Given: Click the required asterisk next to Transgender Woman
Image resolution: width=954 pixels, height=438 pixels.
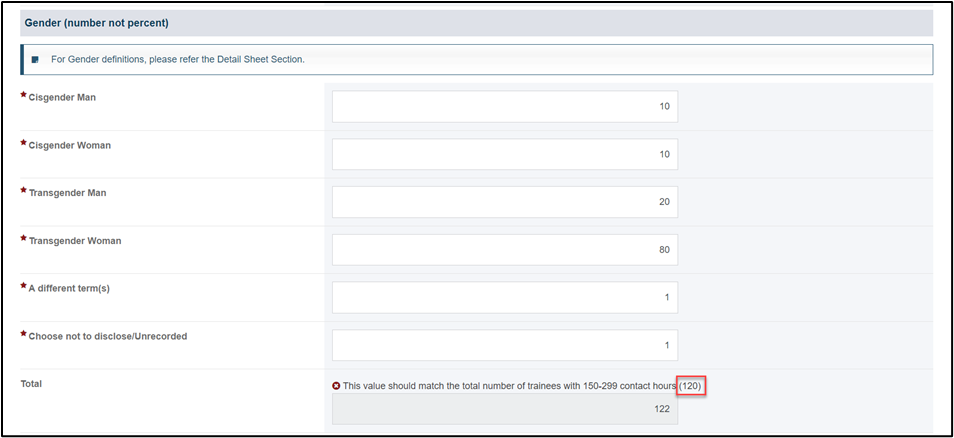Looking at the screenshot, I should (x=24, y=239).
